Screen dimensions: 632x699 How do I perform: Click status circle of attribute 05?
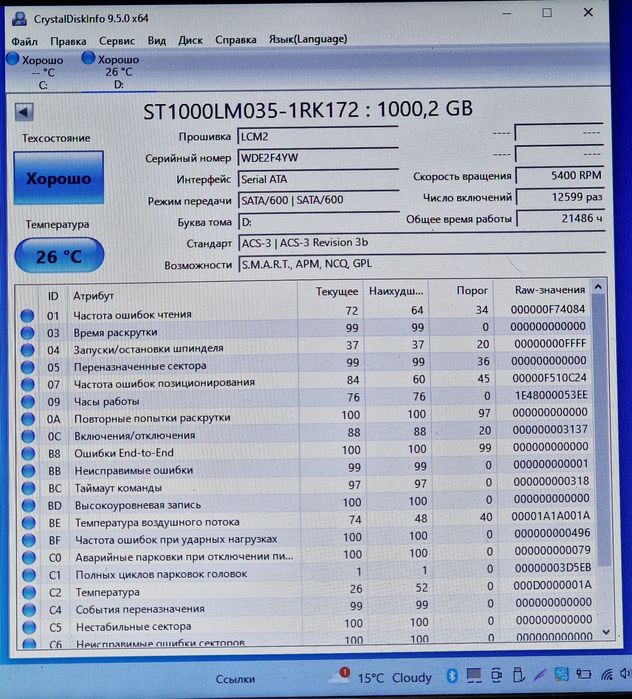(x=28, y=367)
